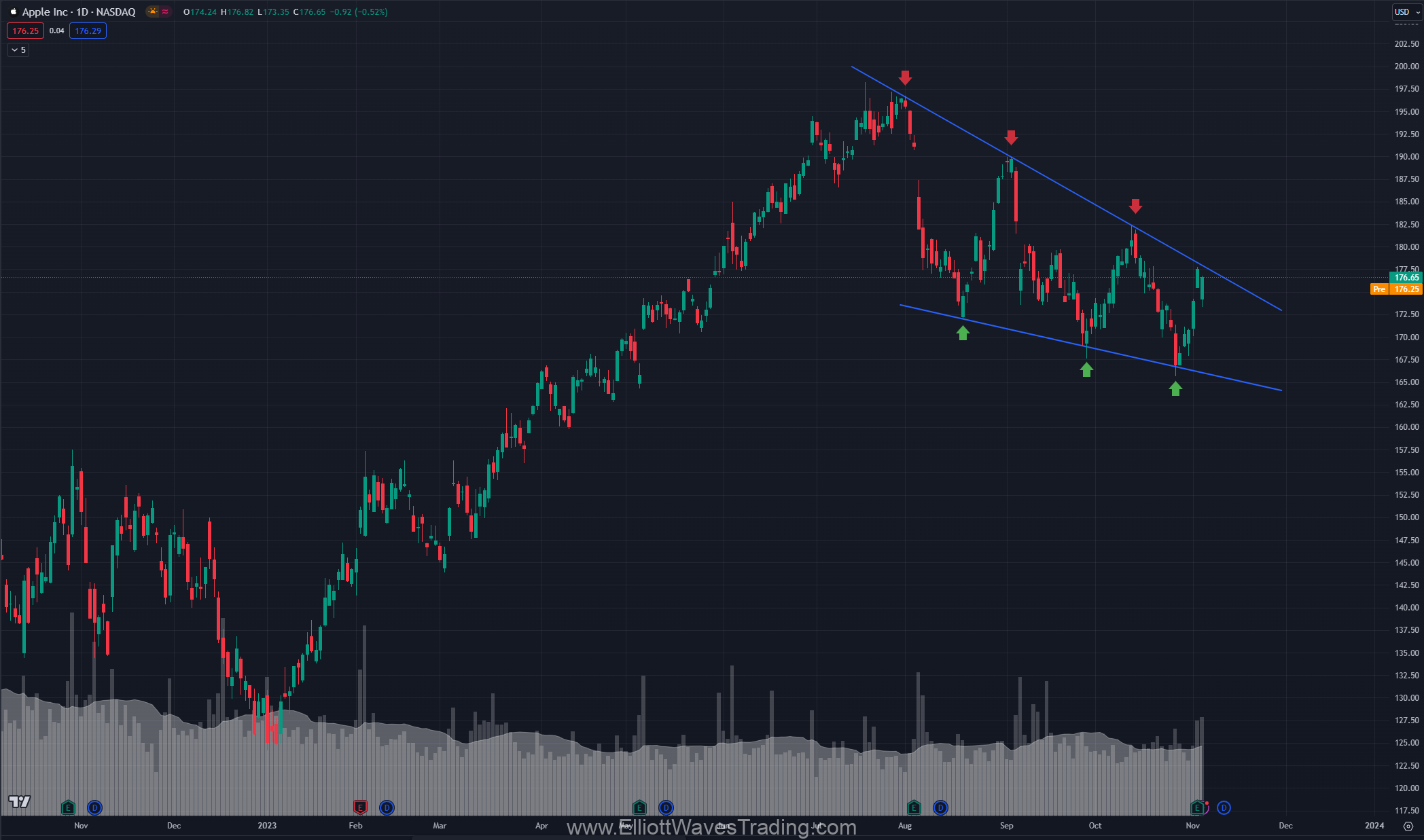The height and width of the screenshot is (840, 1424).
Task: Click the TradingView logo in chart corner
Action: (20, 802)
